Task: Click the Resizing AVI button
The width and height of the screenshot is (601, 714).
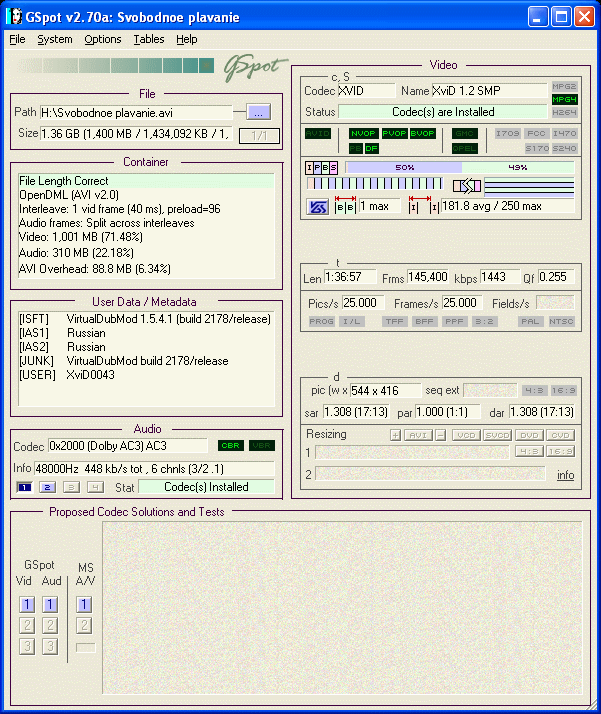Action: [418, 435]
